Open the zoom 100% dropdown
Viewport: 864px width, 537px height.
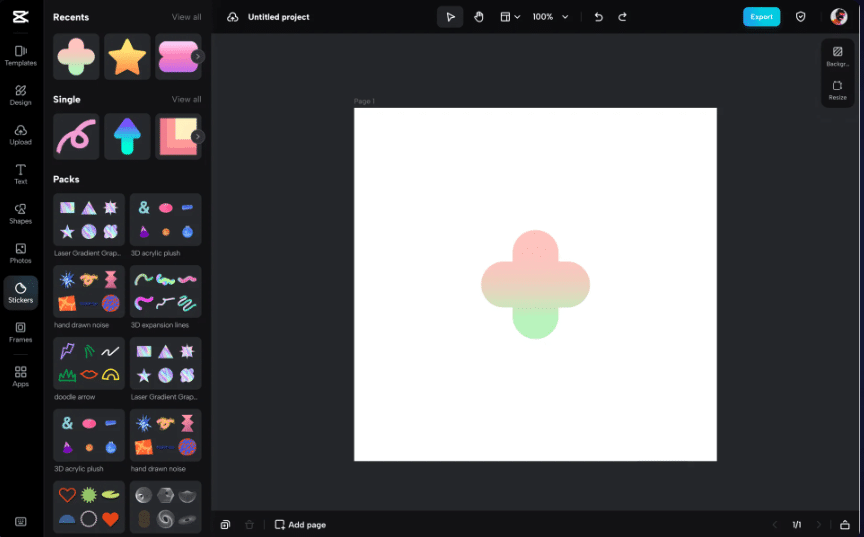550,17
